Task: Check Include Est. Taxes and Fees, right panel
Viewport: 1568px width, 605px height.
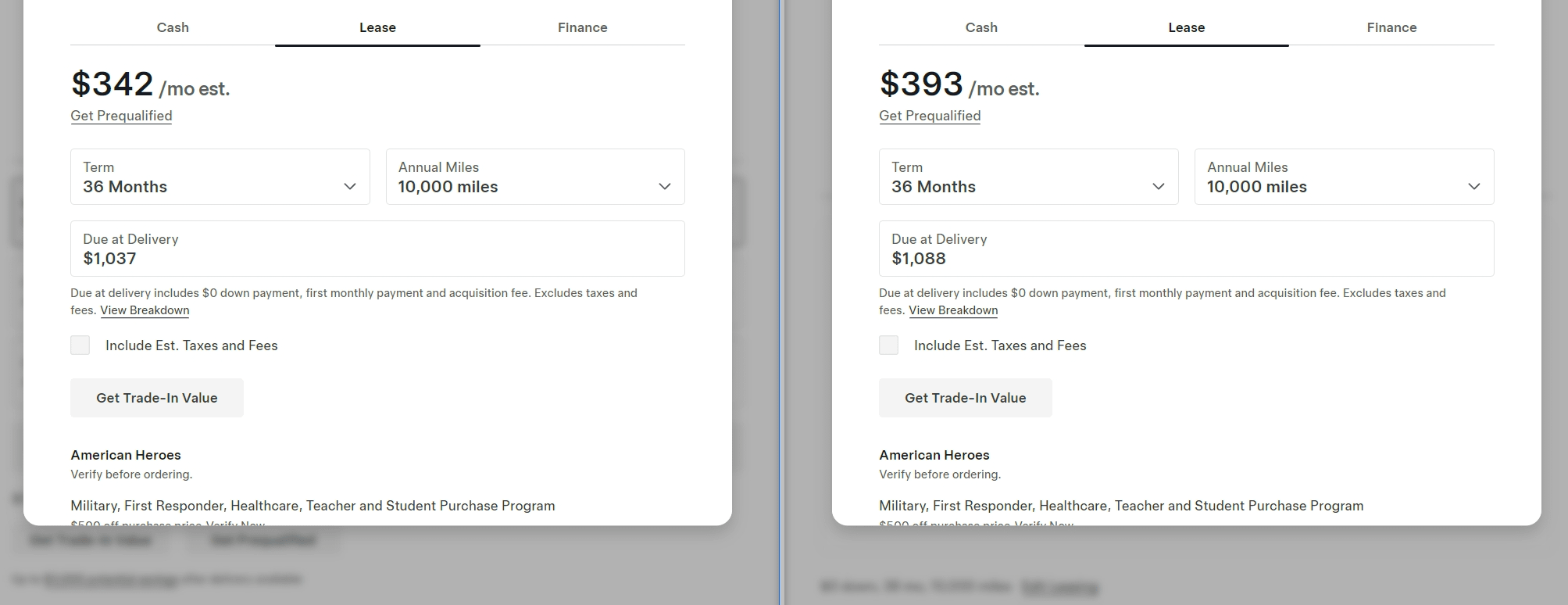Action: pyautogui.click(x=889, y=345)
